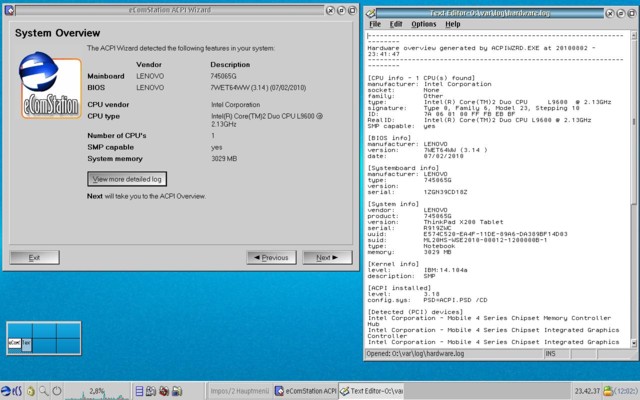Viewport: 640px width, 400px height.
Task: Open the File menu in Text Editor
Action: pyautogui.click(x=375, y=24)
